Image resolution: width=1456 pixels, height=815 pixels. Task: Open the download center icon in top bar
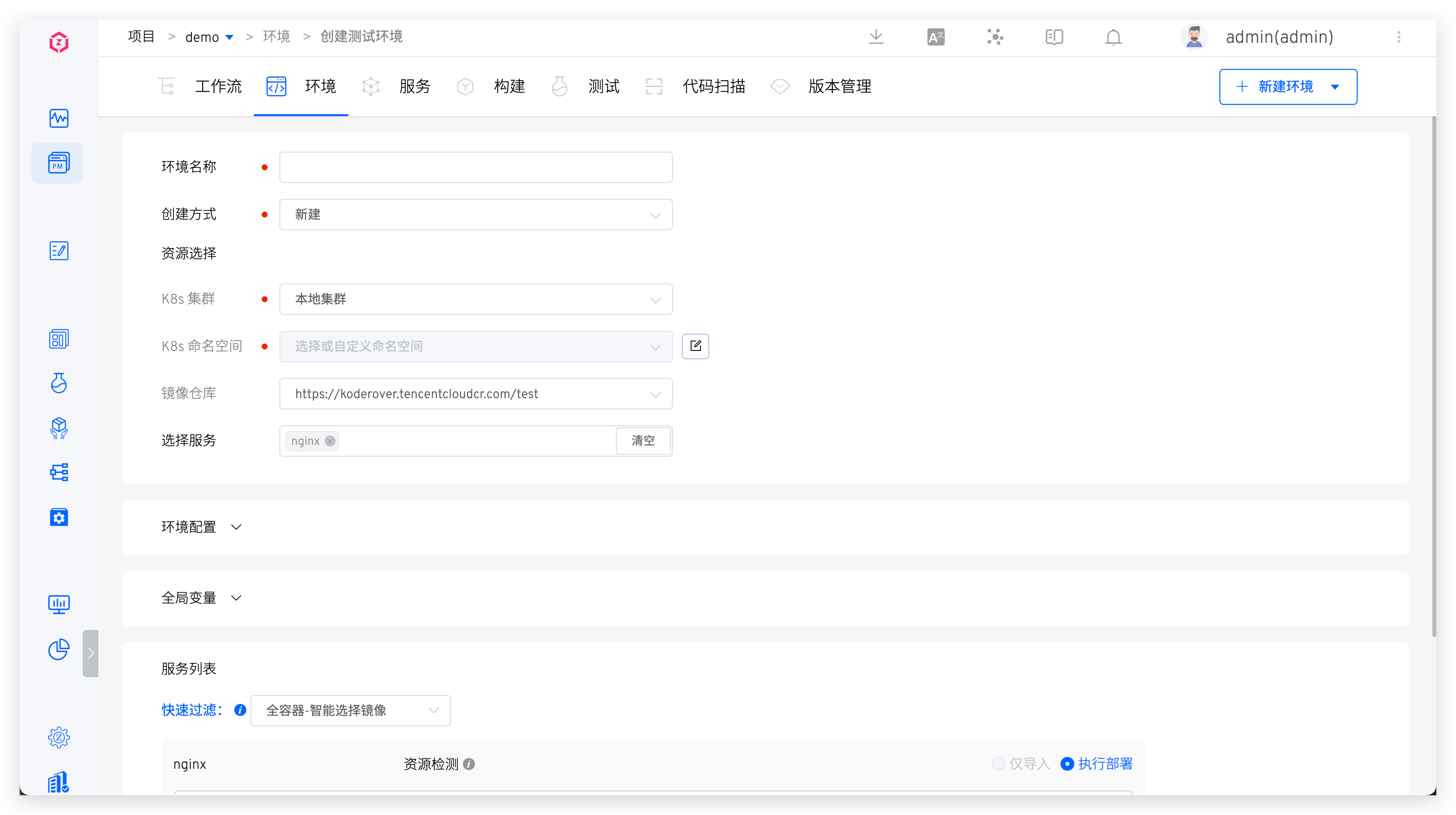click(x=876, y=36)
